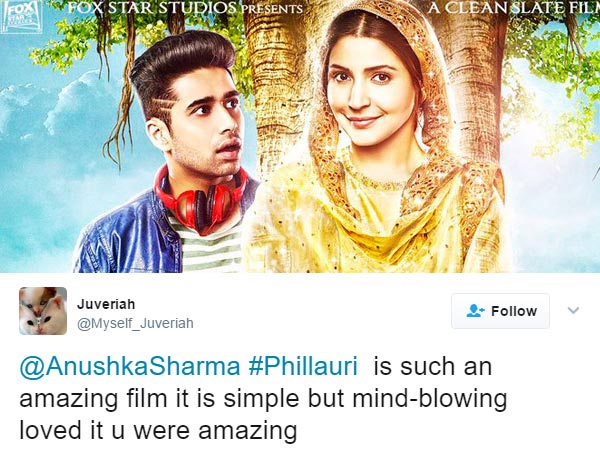600x450 pixels.
Task: Click the 'A Clean Slate Film' poster text
Action: (514, 8)
